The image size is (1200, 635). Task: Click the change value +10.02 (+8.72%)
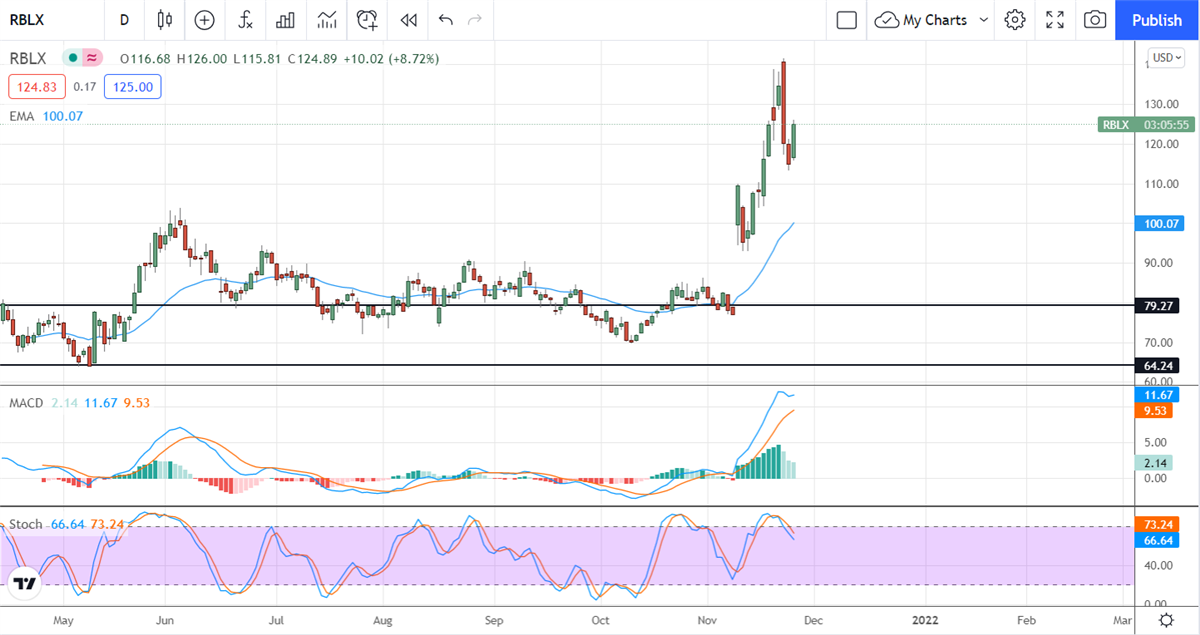[x=391, y=59]
